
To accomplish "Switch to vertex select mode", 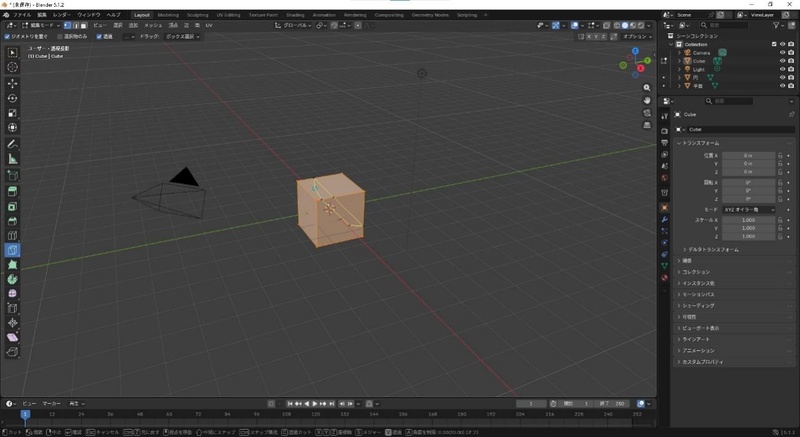I will (x=67, y=25).
